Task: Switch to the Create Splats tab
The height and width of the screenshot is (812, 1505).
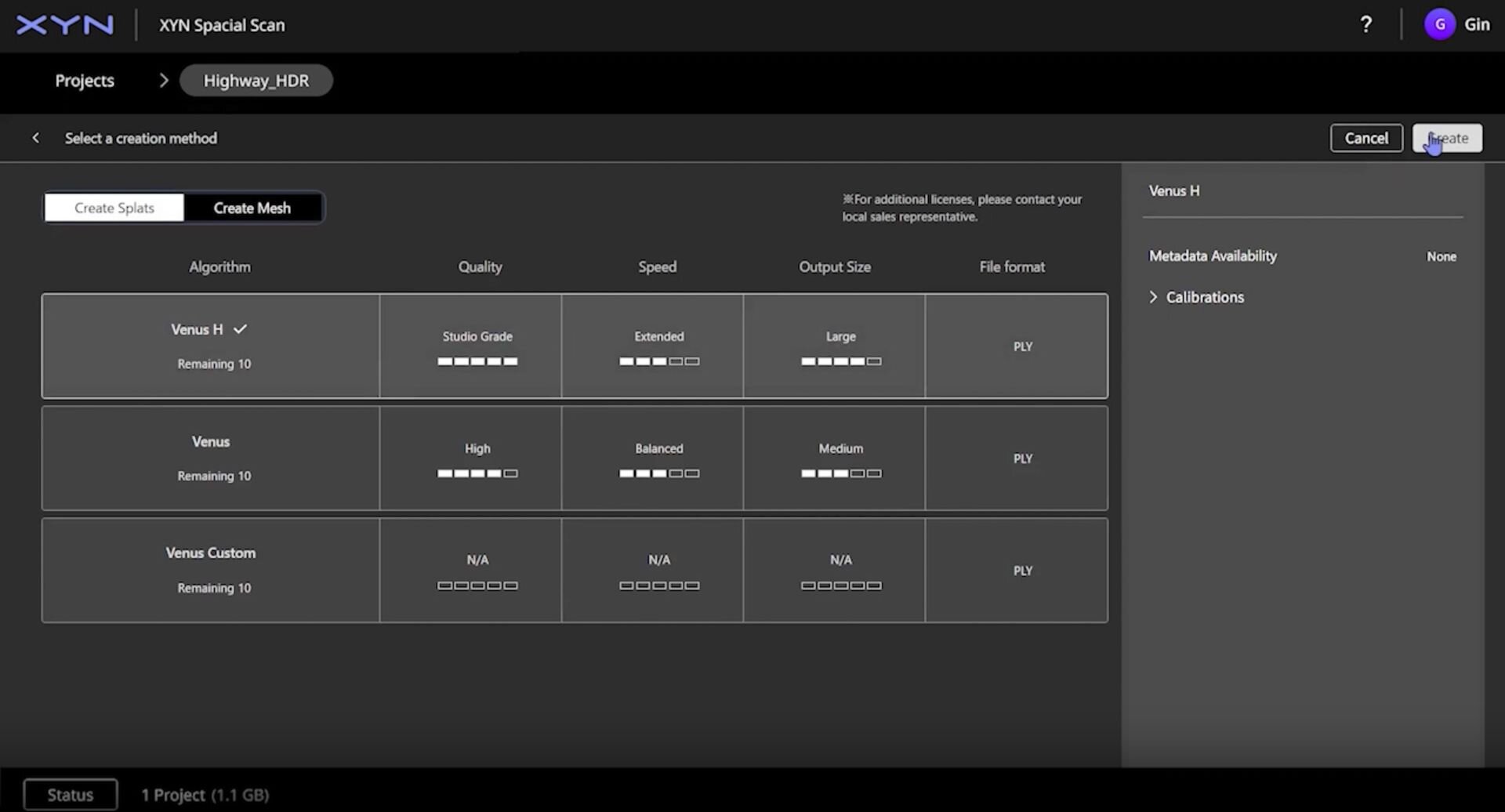Action: pyautogui.click(x=114, y=208)
